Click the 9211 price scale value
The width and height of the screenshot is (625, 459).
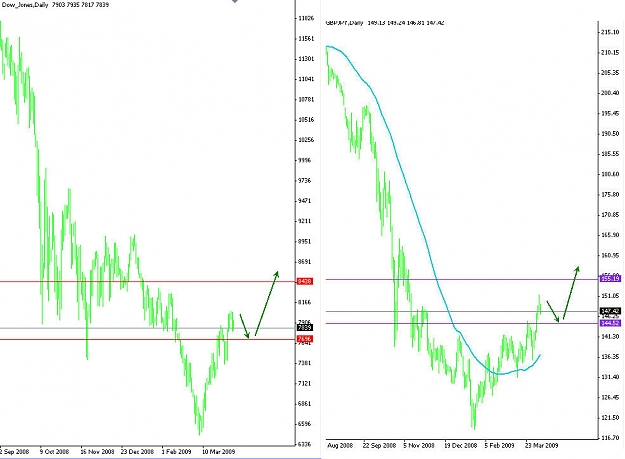tap(306, 221)
